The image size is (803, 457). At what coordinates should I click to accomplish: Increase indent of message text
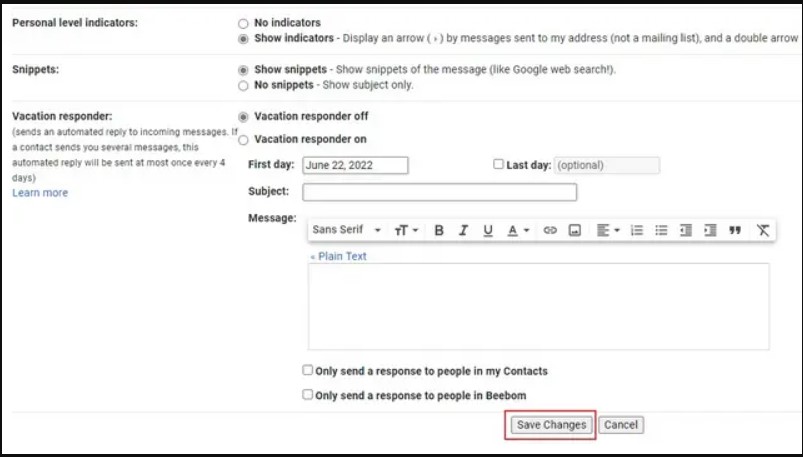point(710,230)
